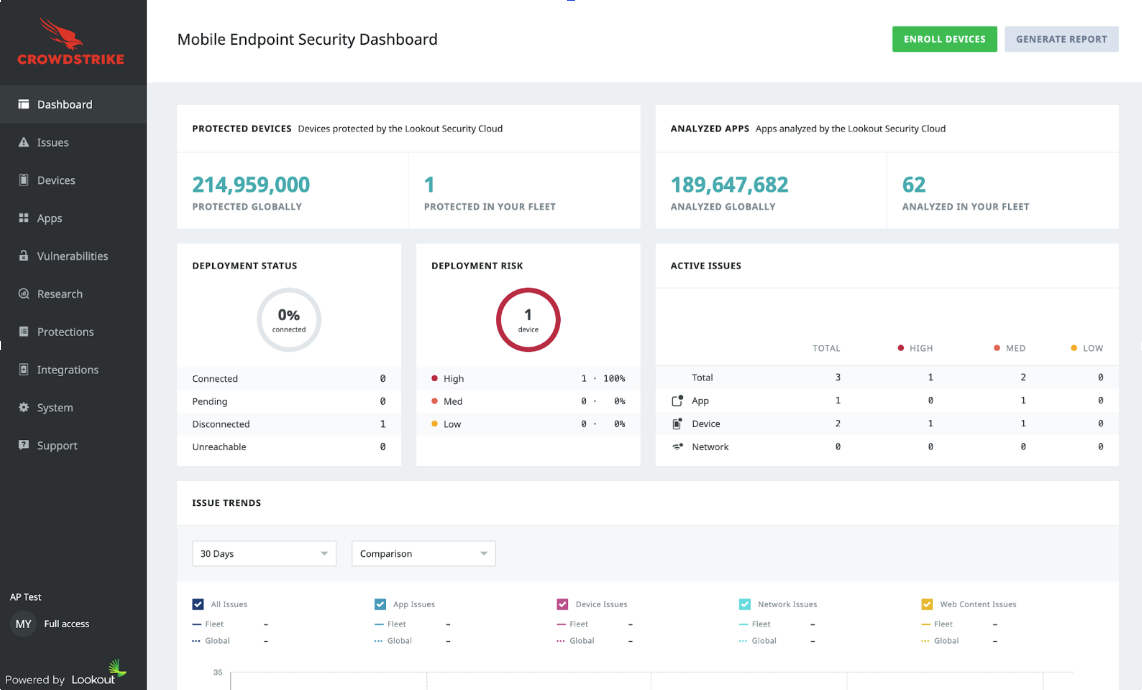
Task: Uncheck the All Issues checkbox
Action: (198, 604)
